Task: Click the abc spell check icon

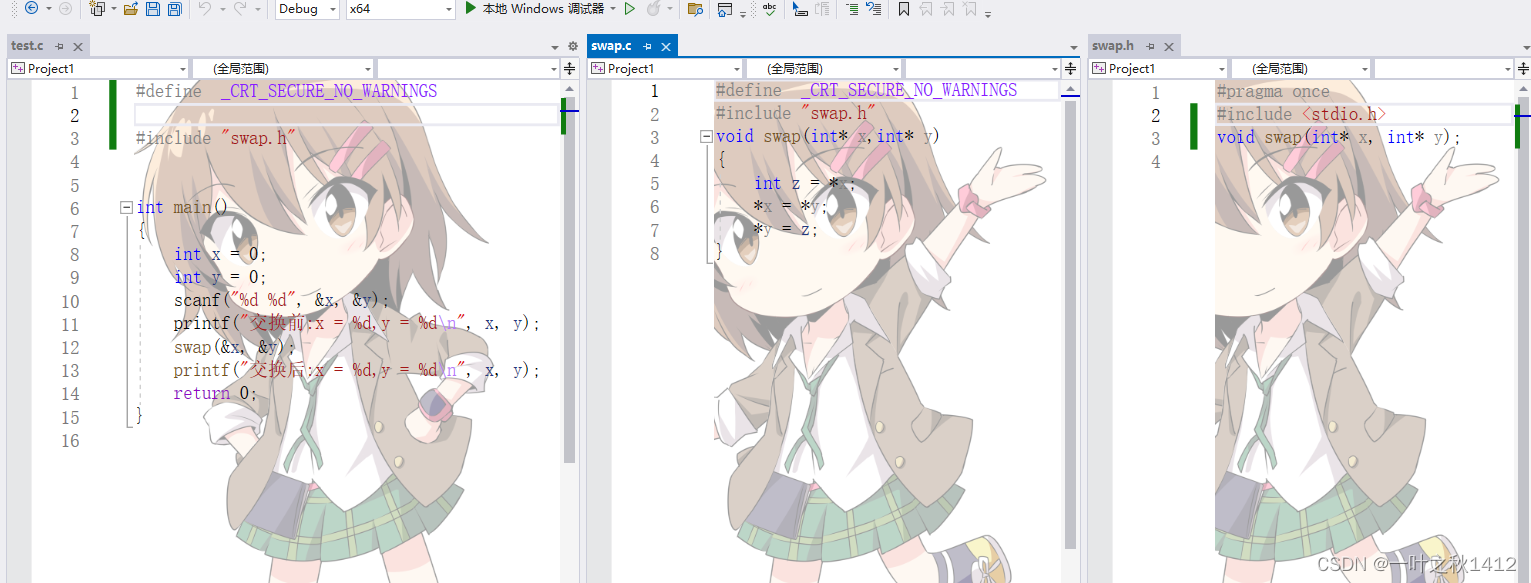Action: [769, 8]
